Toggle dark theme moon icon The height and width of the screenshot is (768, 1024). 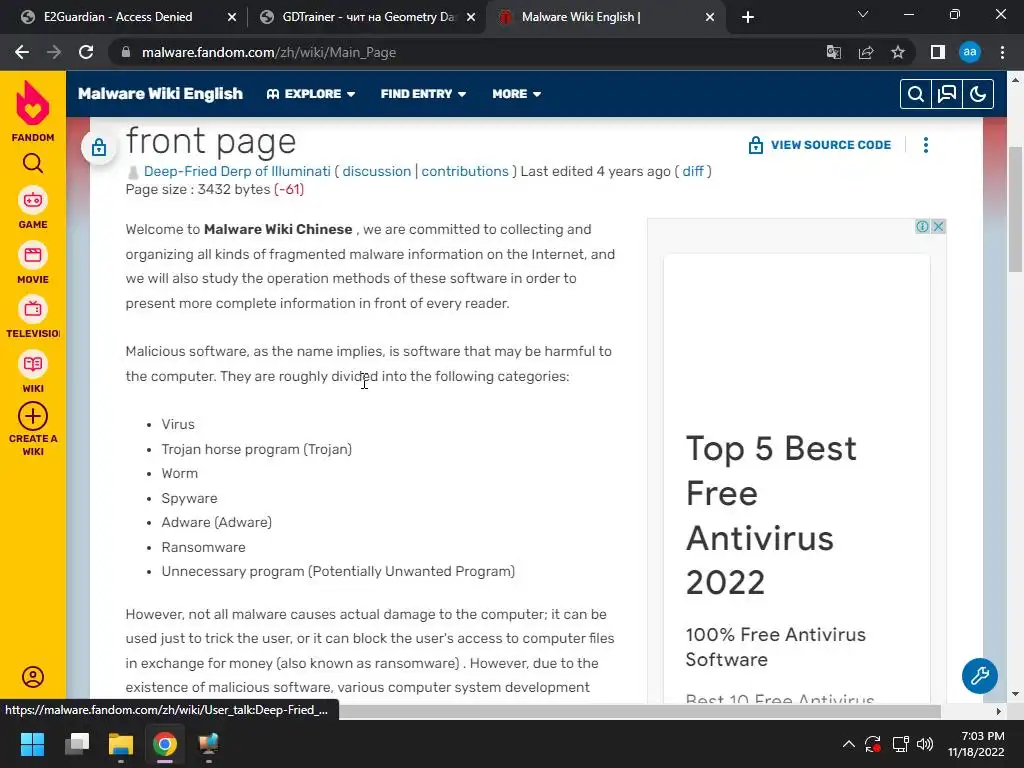978,94
